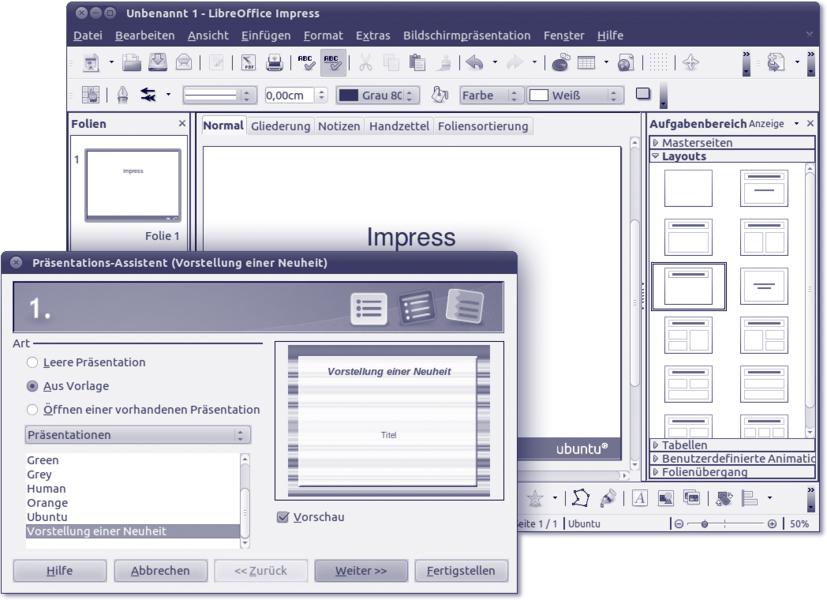Click the Undo arrow icon
This screenshot has height=600, width=827.
coord(474,63)
